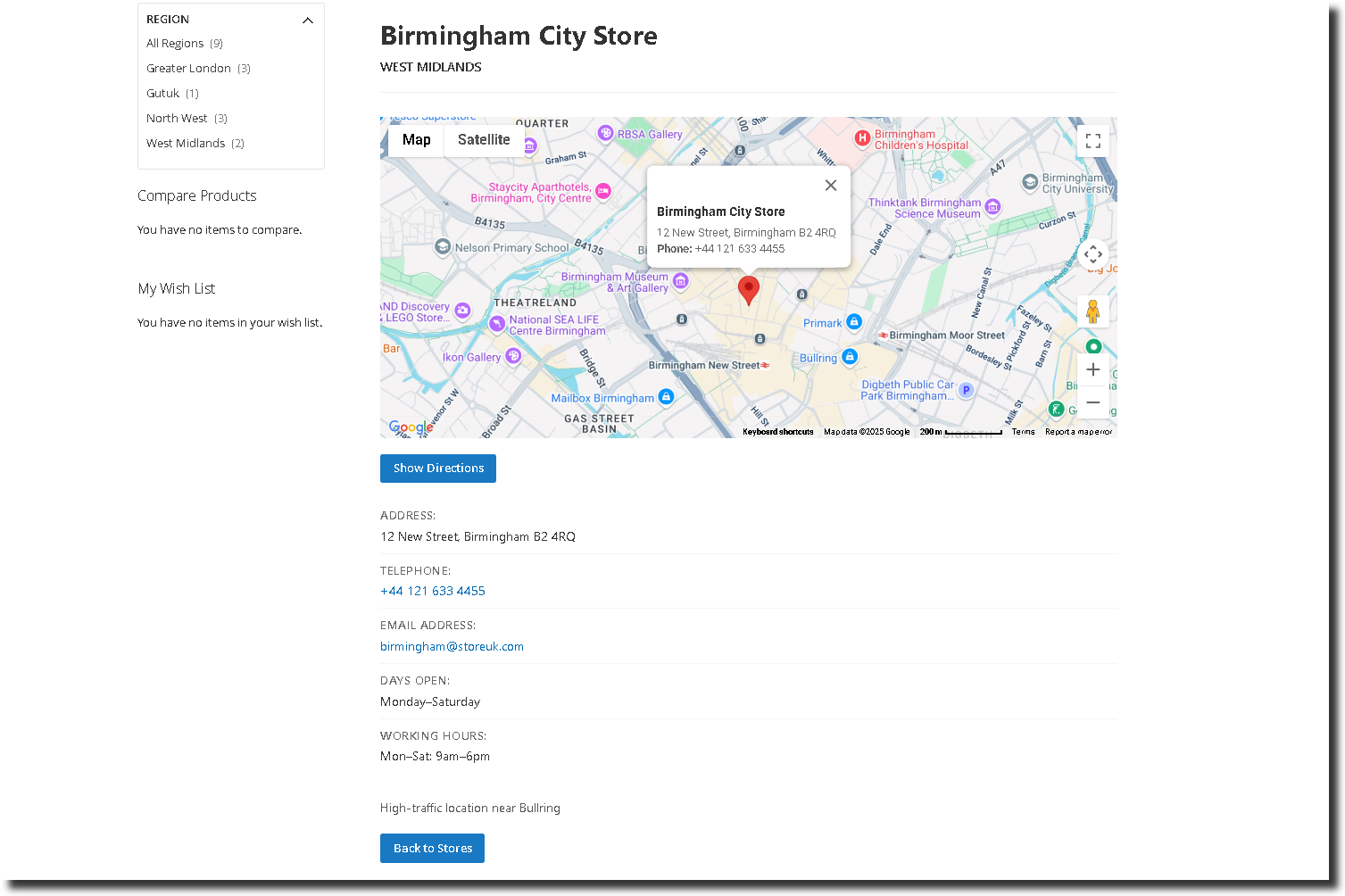This screenshot has width=1345, height=896.
Task: Click the Birmingham Children's Hospital marker
Action: point(862,138)
